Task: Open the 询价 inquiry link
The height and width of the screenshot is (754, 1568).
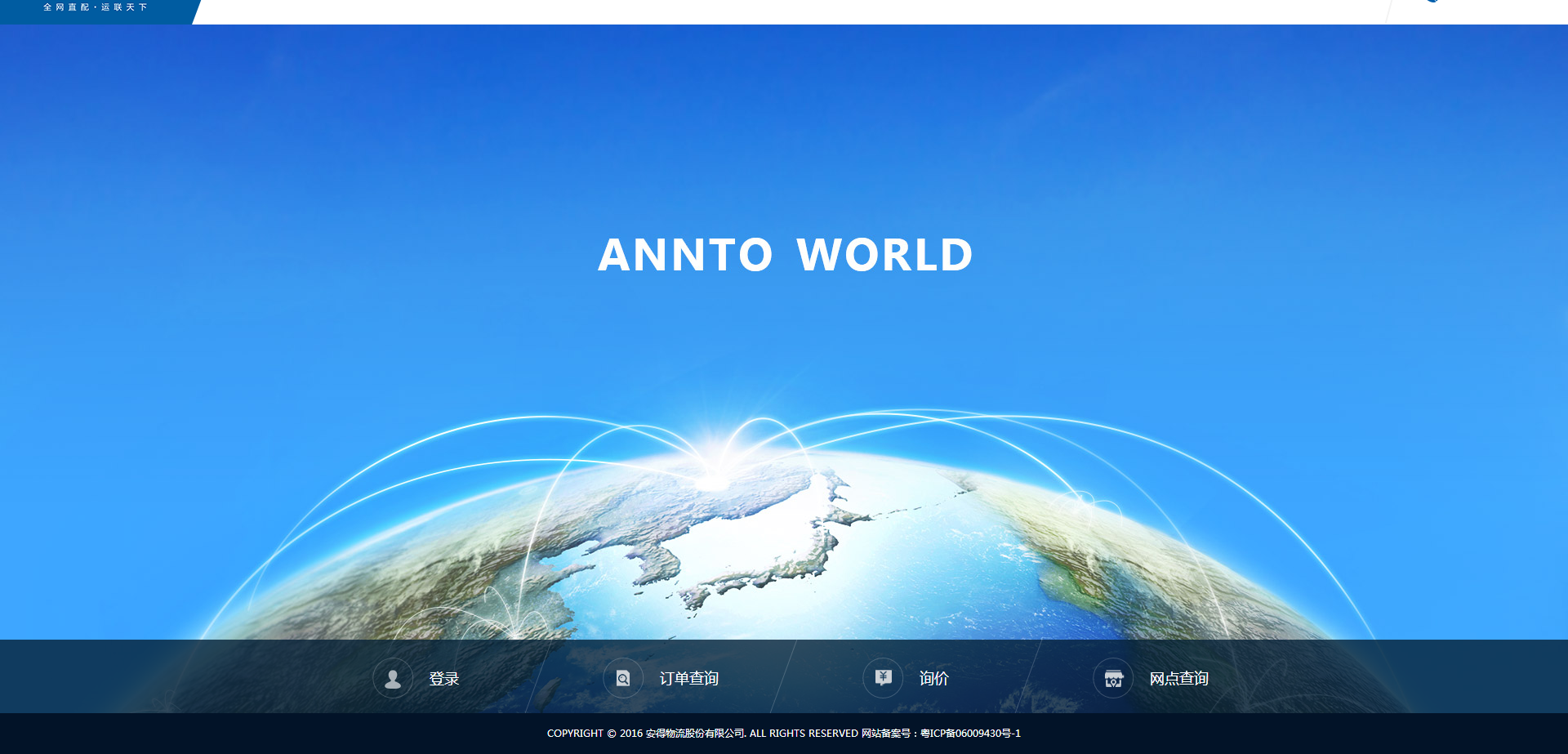Action: [934, 679]
